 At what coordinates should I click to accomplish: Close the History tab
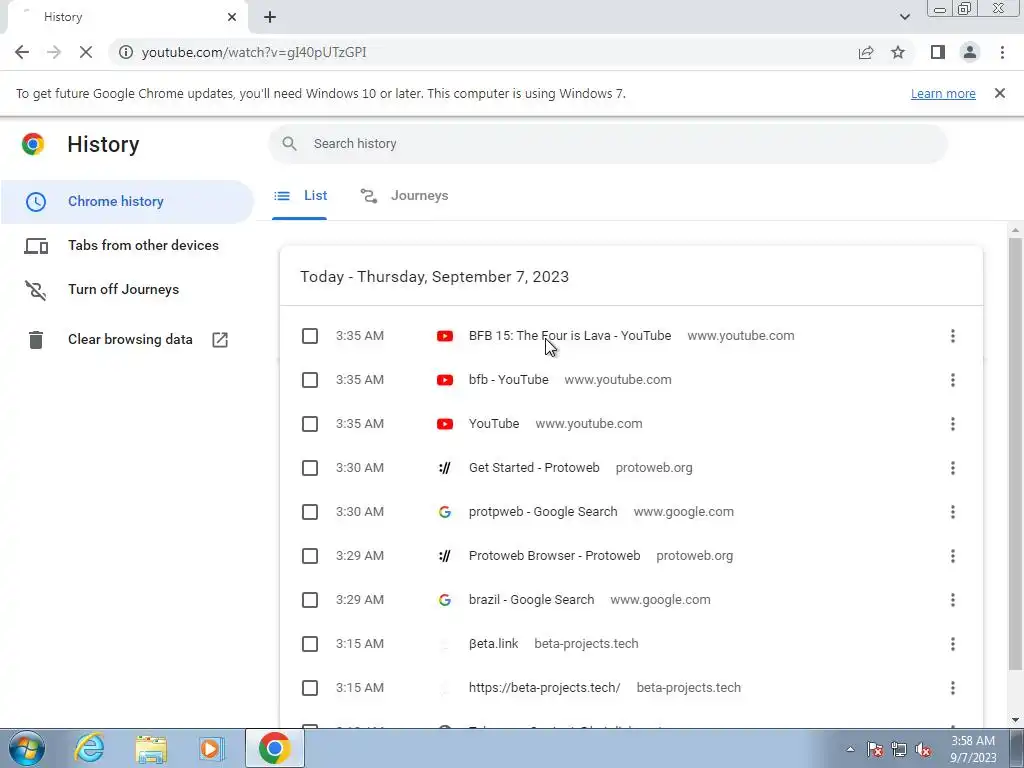click(232, 17)
